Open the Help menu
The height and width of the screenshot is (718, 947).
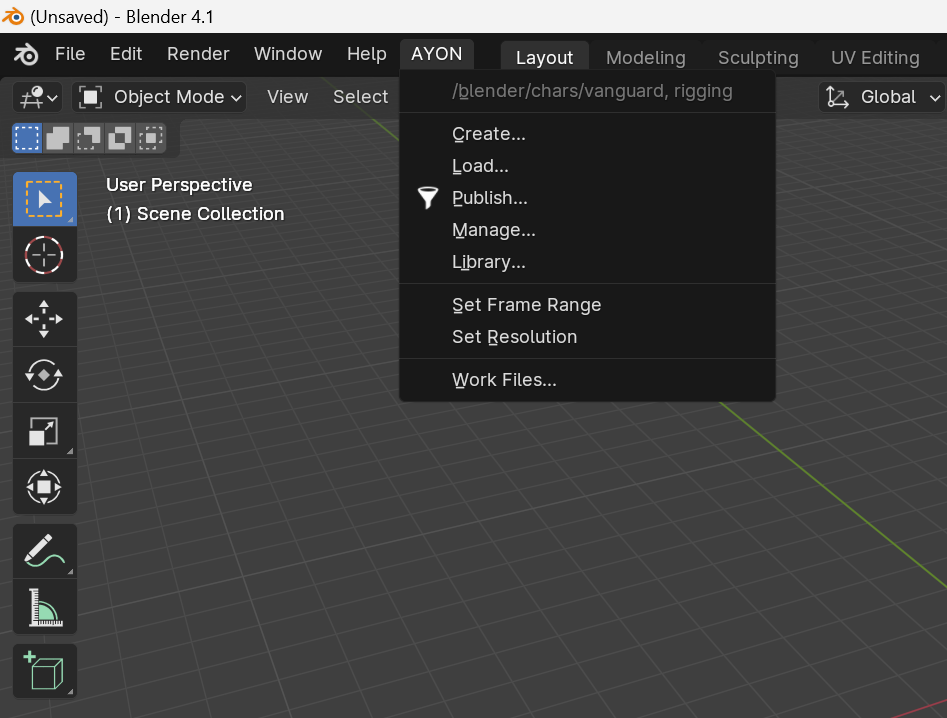pyautogui.click(x=367, y=54)
